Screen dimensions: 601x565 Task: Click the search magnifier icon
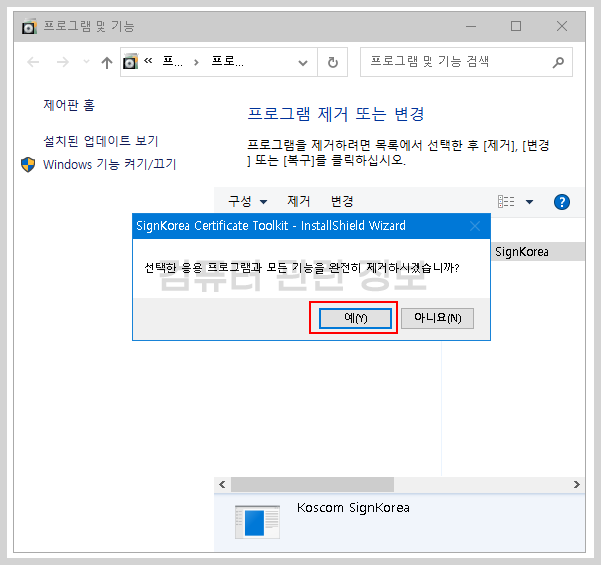(x=558, y=62)
